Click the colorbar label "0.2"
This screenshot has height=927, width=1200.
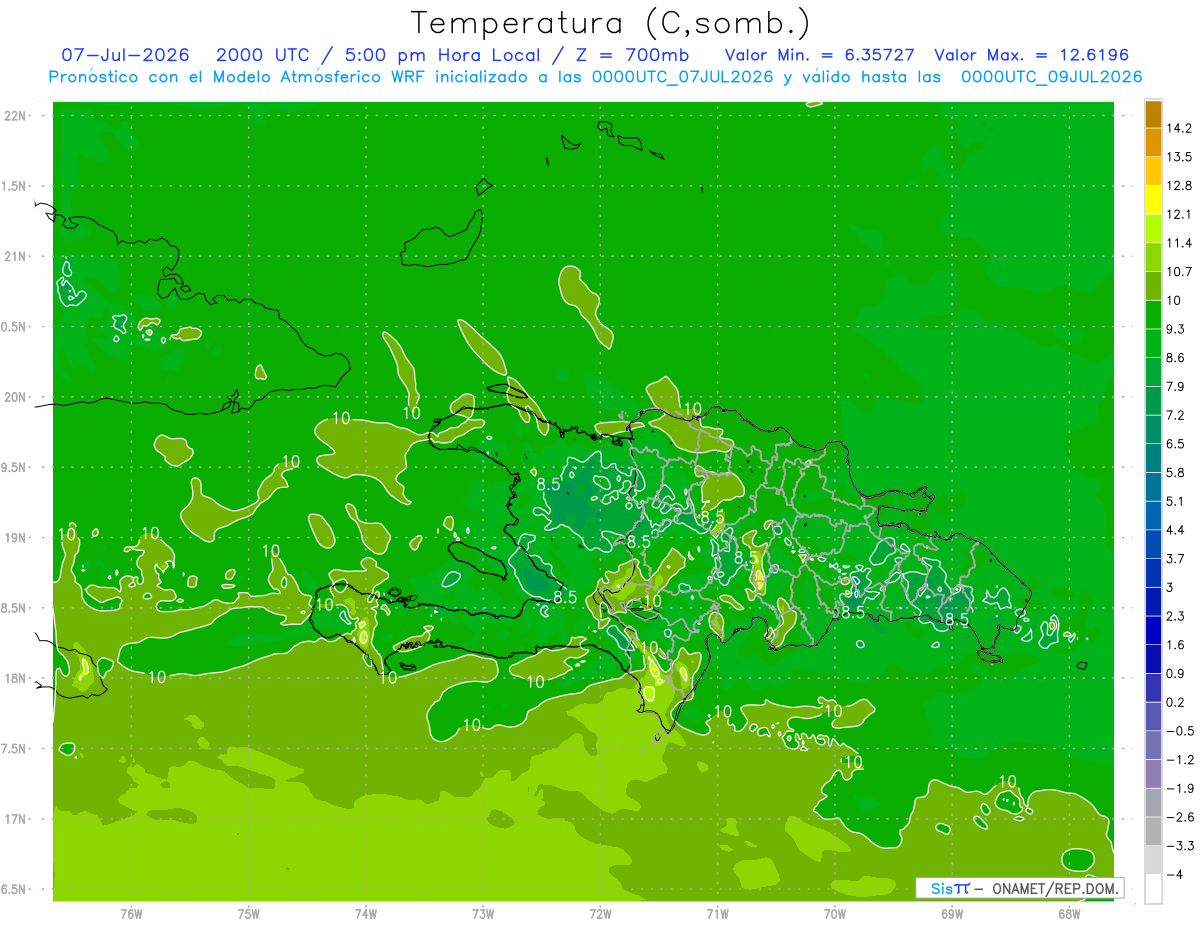coord(1176,702)
